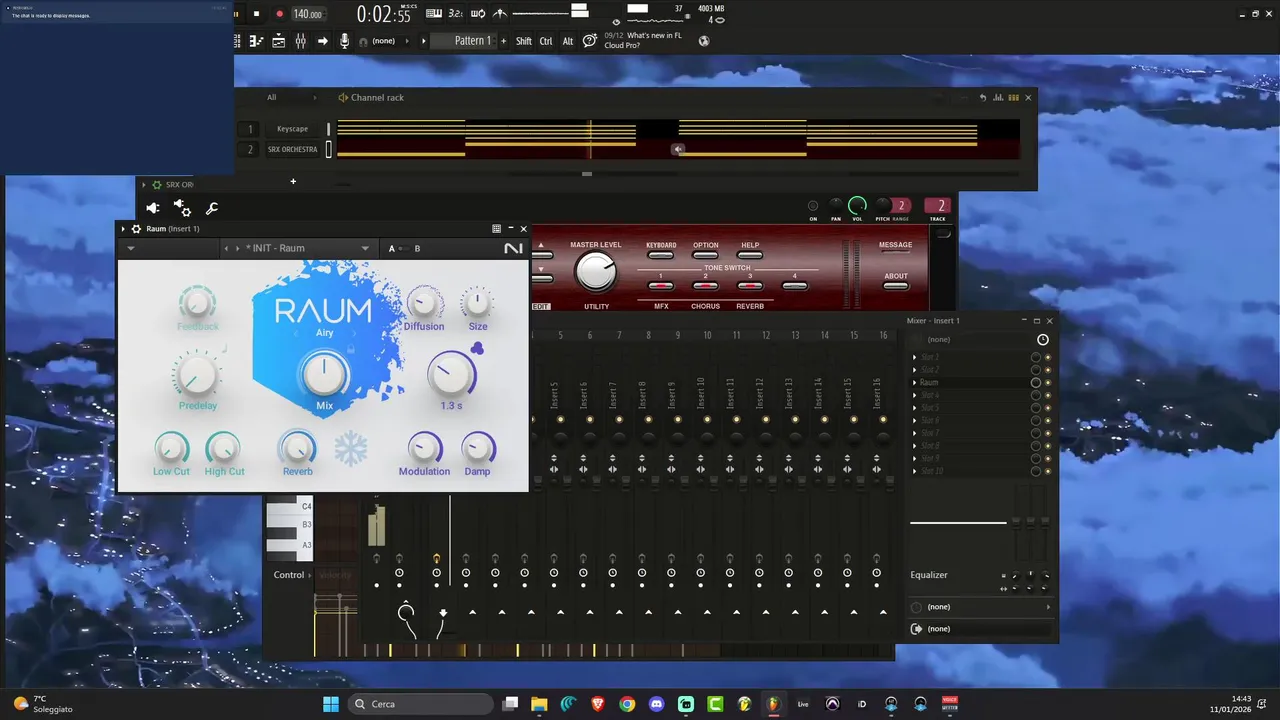
Task: Click the Airy reverb mode label
Action: click(324, 333)
